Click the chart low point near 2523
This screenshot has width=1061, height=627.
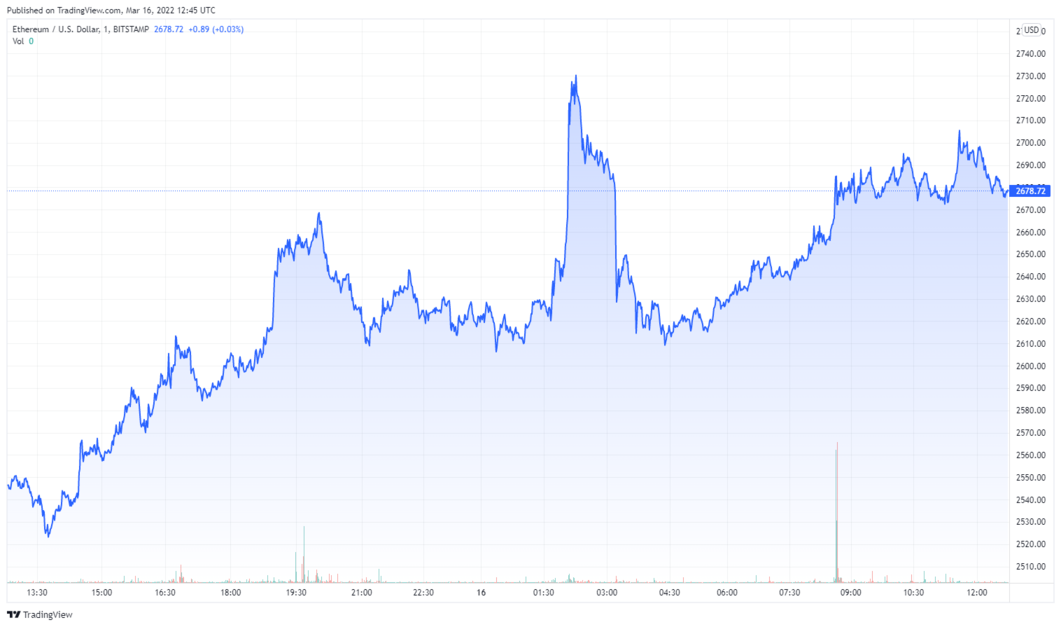[x=47, y=536]
